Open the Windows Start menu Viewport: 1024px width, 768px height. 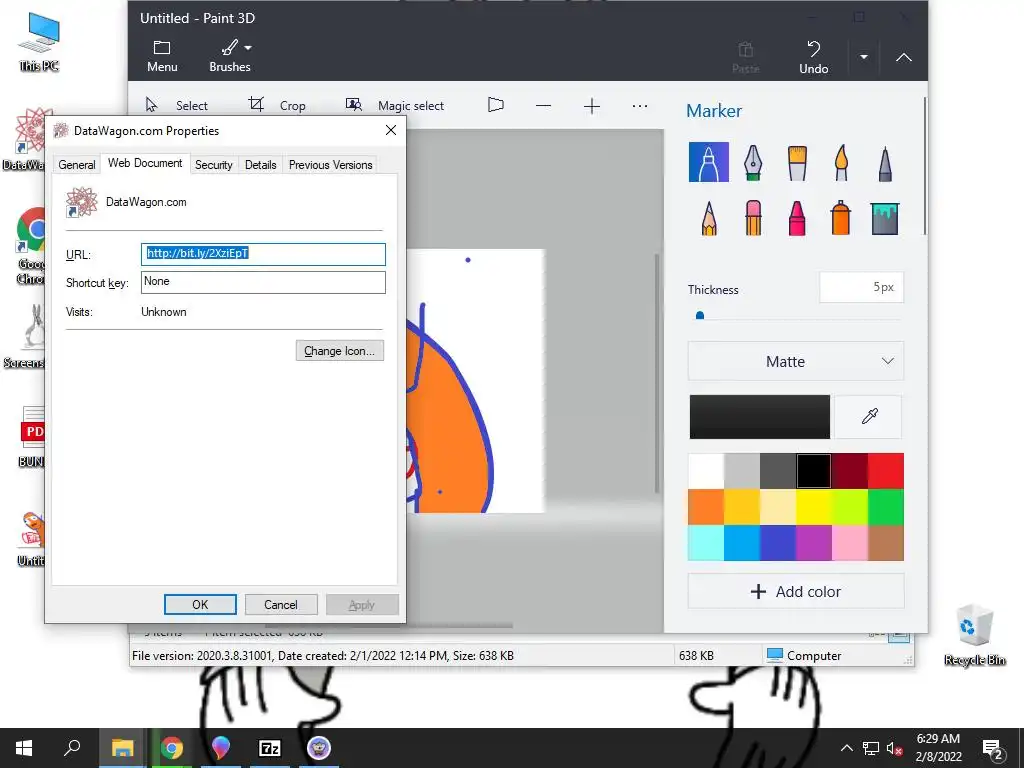pyautogui.click(x=24, y=748)
